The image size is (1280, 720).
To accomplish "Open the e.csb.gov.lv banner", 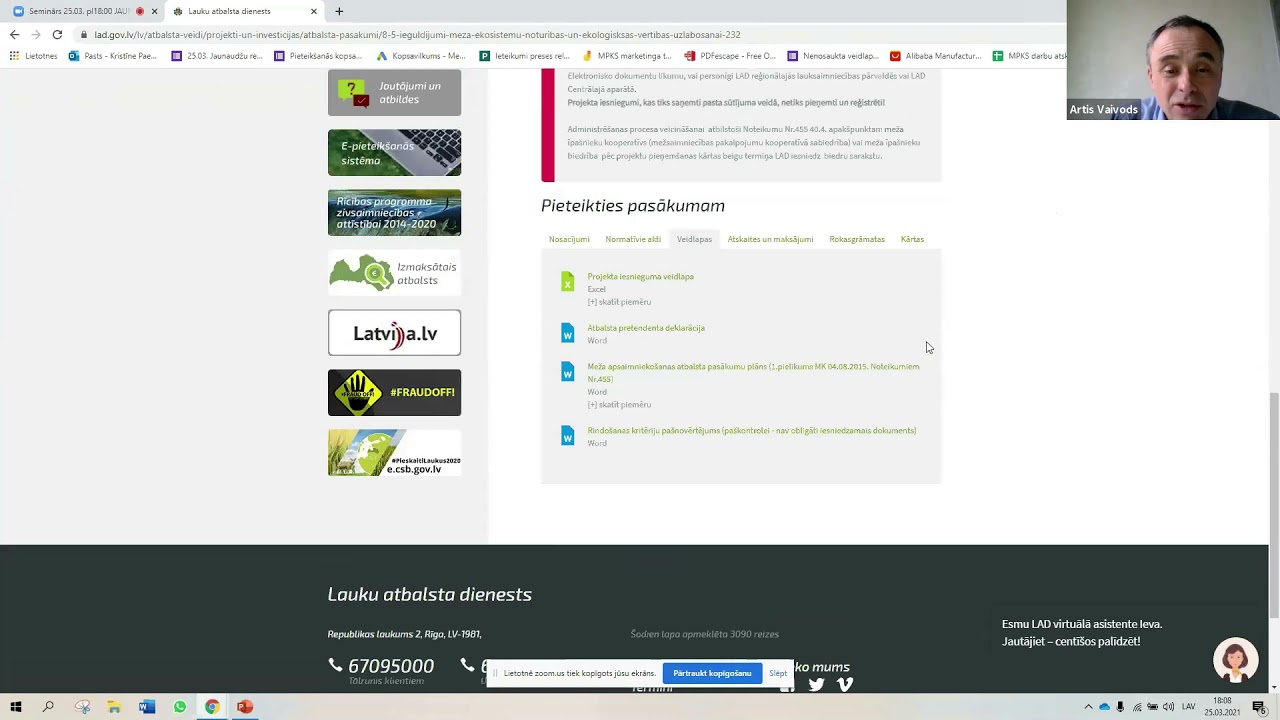I will tap(394, 453).
